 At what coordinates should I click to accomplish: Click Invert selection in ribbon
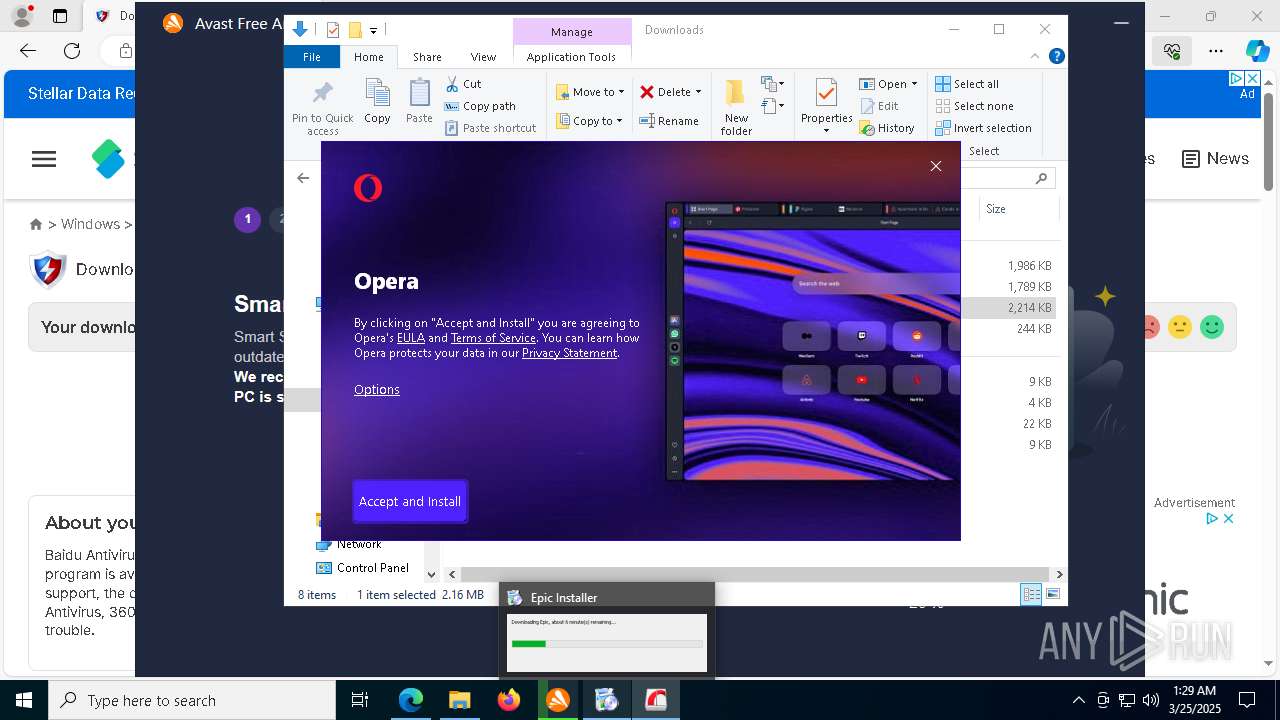pos(984,128)
